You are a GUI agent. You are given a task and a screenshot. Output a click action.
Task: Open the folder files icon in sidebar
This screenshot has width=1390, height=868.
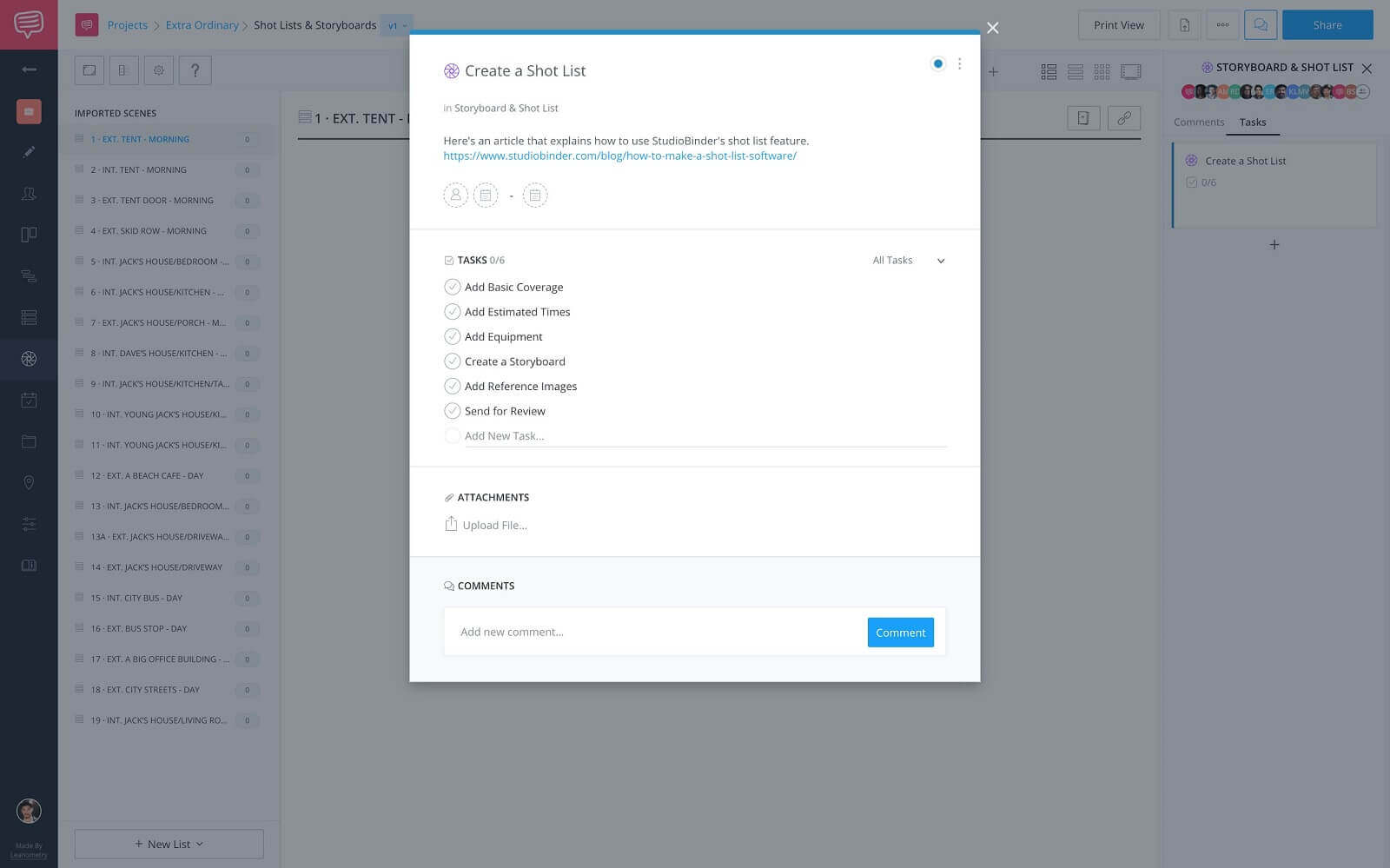[29, 441]
